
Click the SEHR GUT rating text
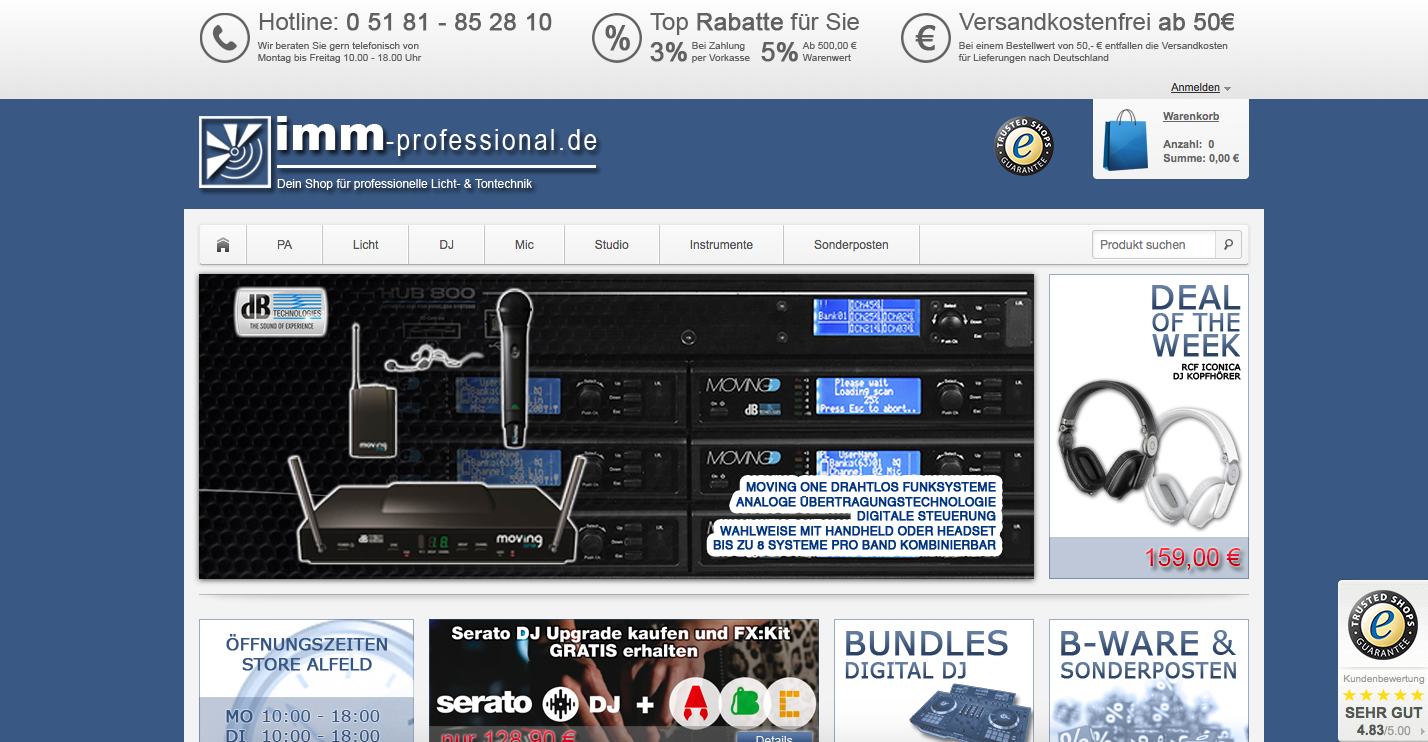pos(1383,713)
